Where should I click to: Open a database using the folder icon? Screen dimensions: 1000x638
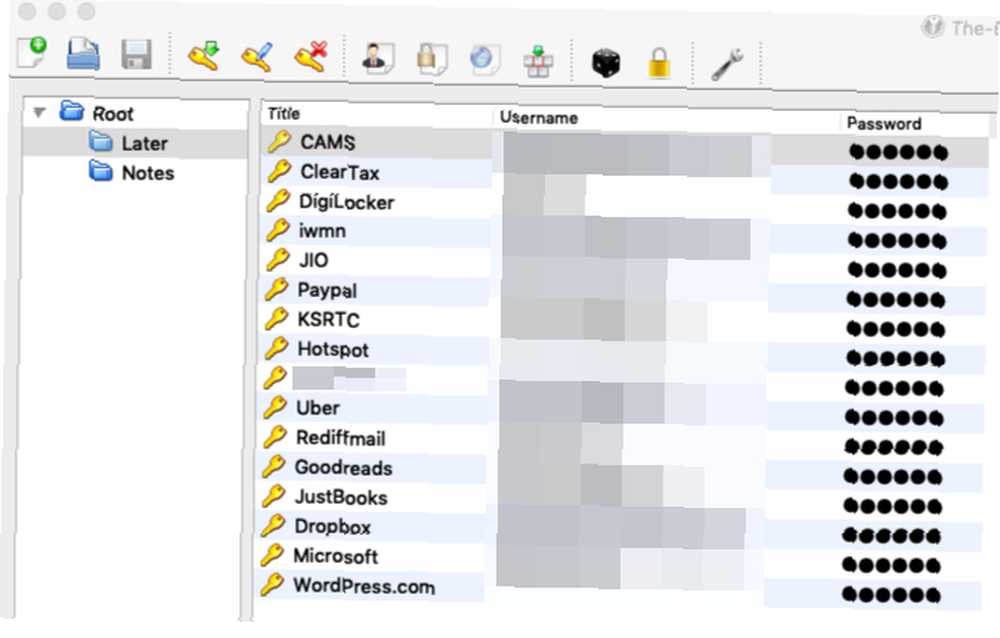84,54
